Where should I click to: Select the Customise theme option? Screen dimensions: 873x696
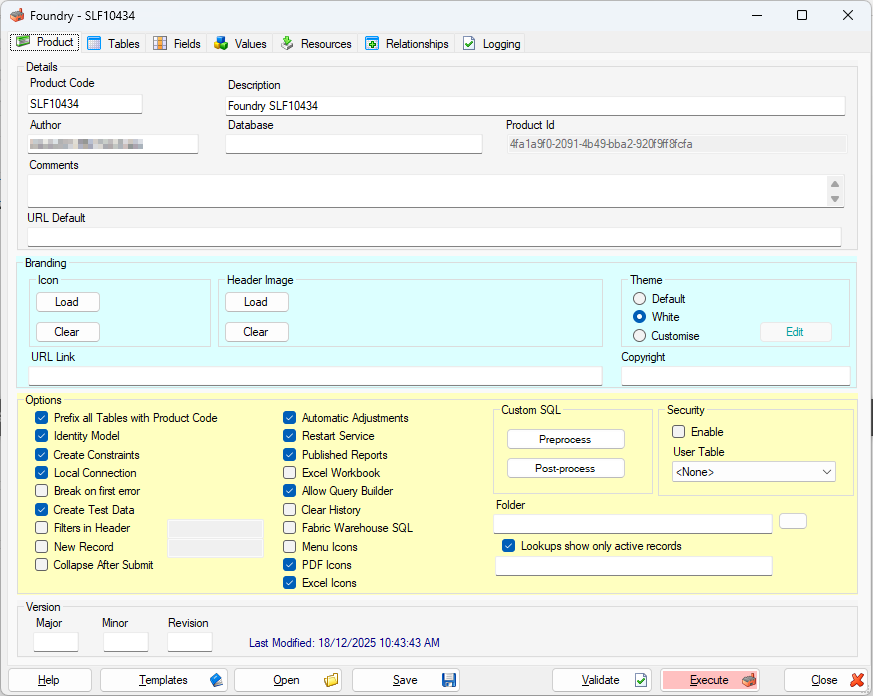pos(640,336)
